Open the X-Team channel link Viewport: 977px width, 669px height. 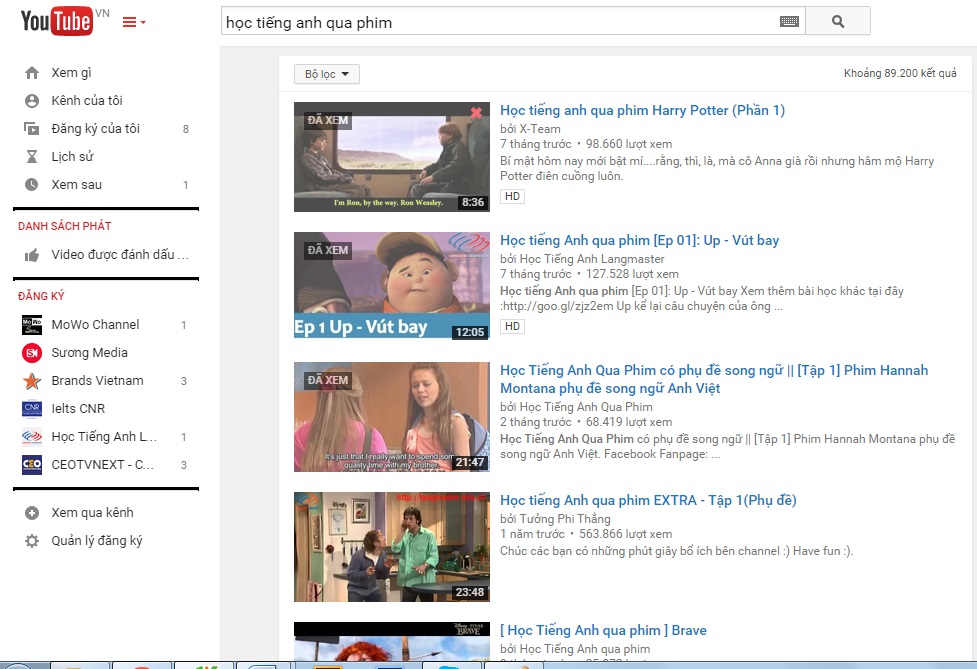point(539,129)
